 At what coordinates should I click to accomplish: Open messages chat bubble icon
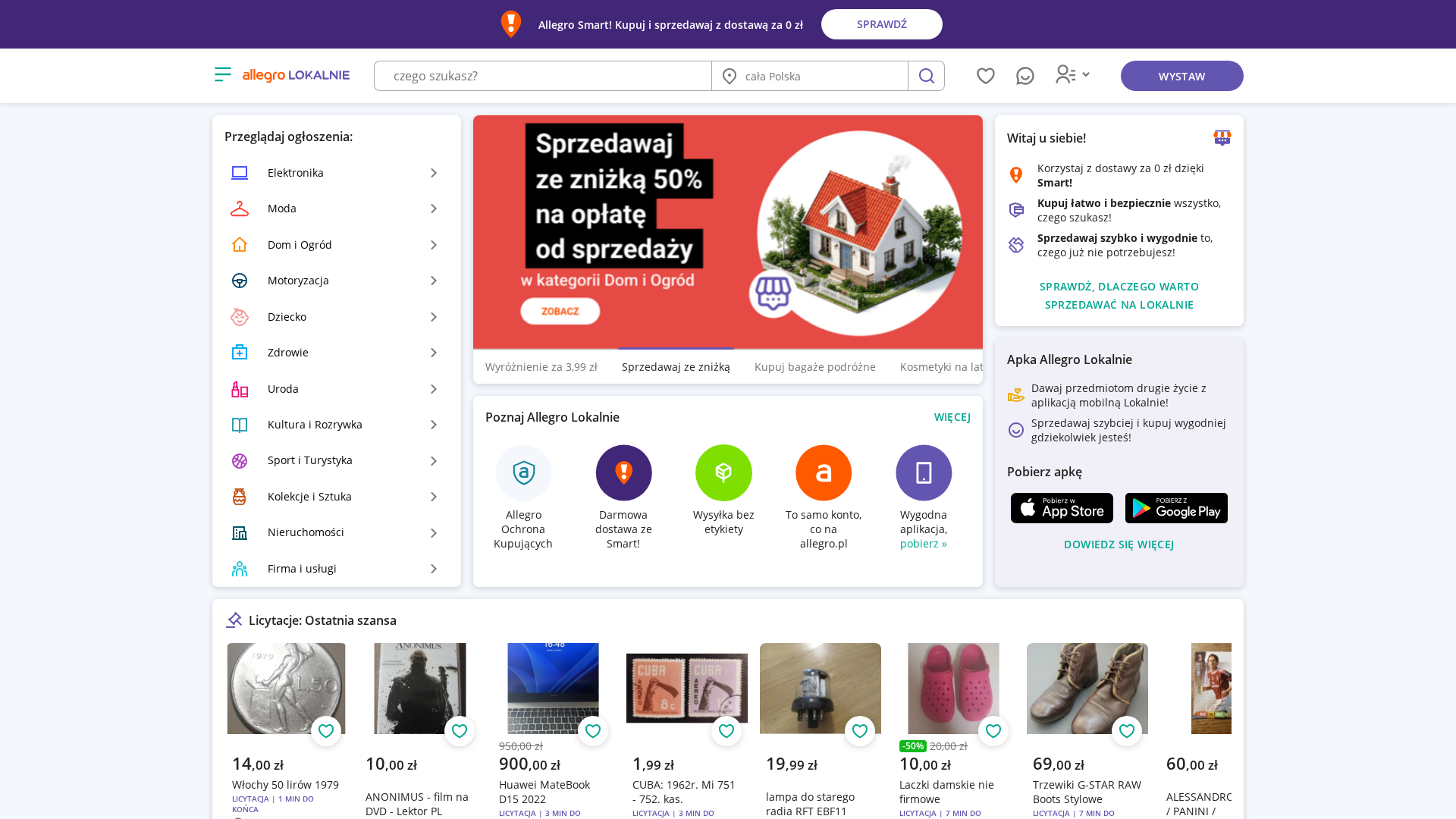coord(1025,76)
